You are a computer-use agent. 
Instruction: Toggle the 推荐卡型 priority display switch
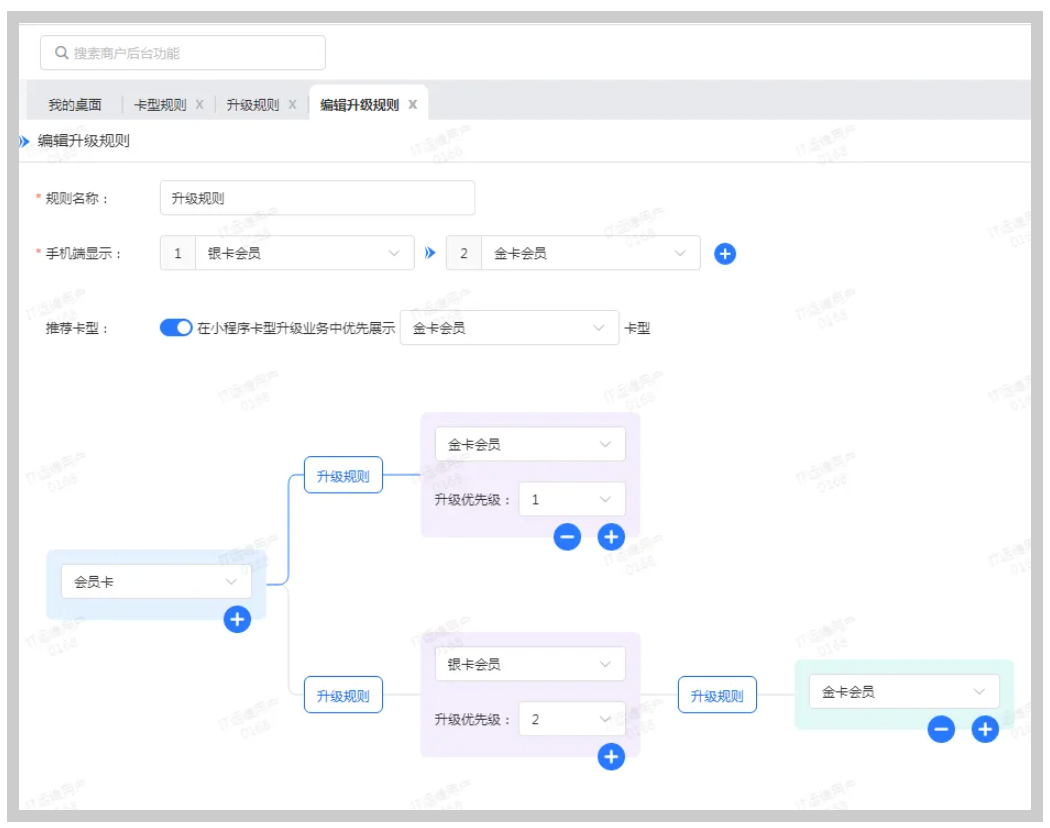point(176,328)
